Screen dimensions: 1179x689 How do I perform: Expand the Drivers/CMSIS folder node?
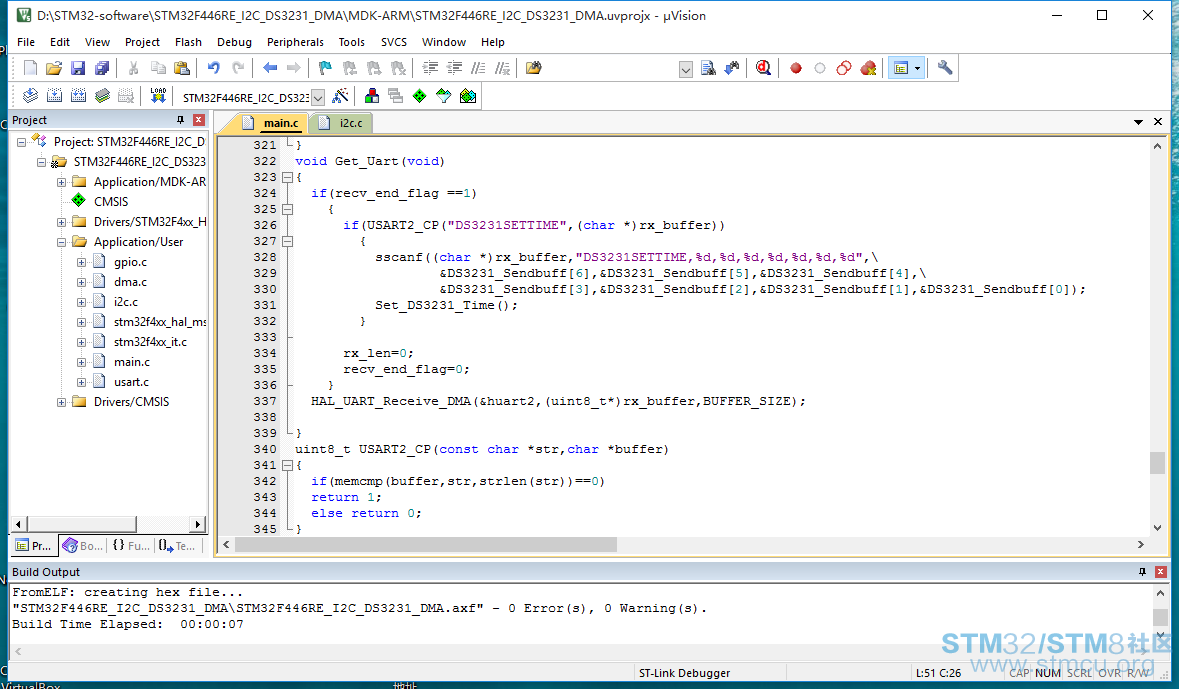click(x=62, y=402)
